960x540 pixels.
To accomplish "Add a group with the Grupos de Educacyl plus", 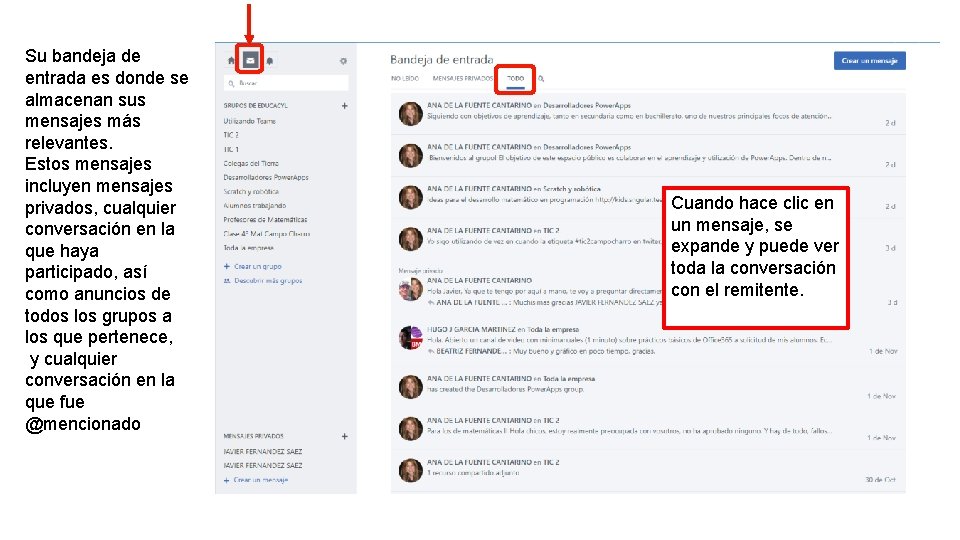I will coord(345,106).
